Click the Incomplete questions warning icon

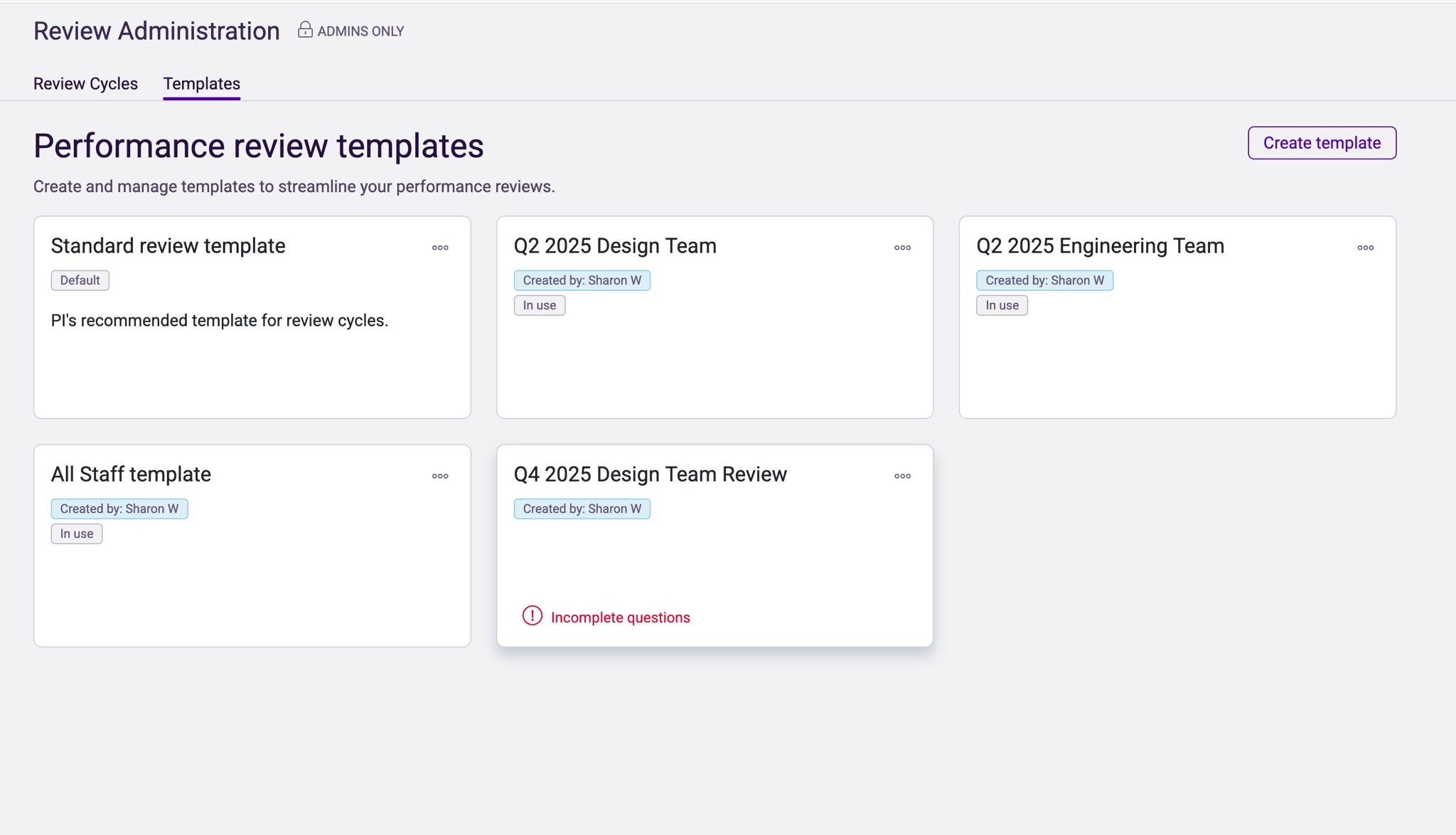[532, 616]
